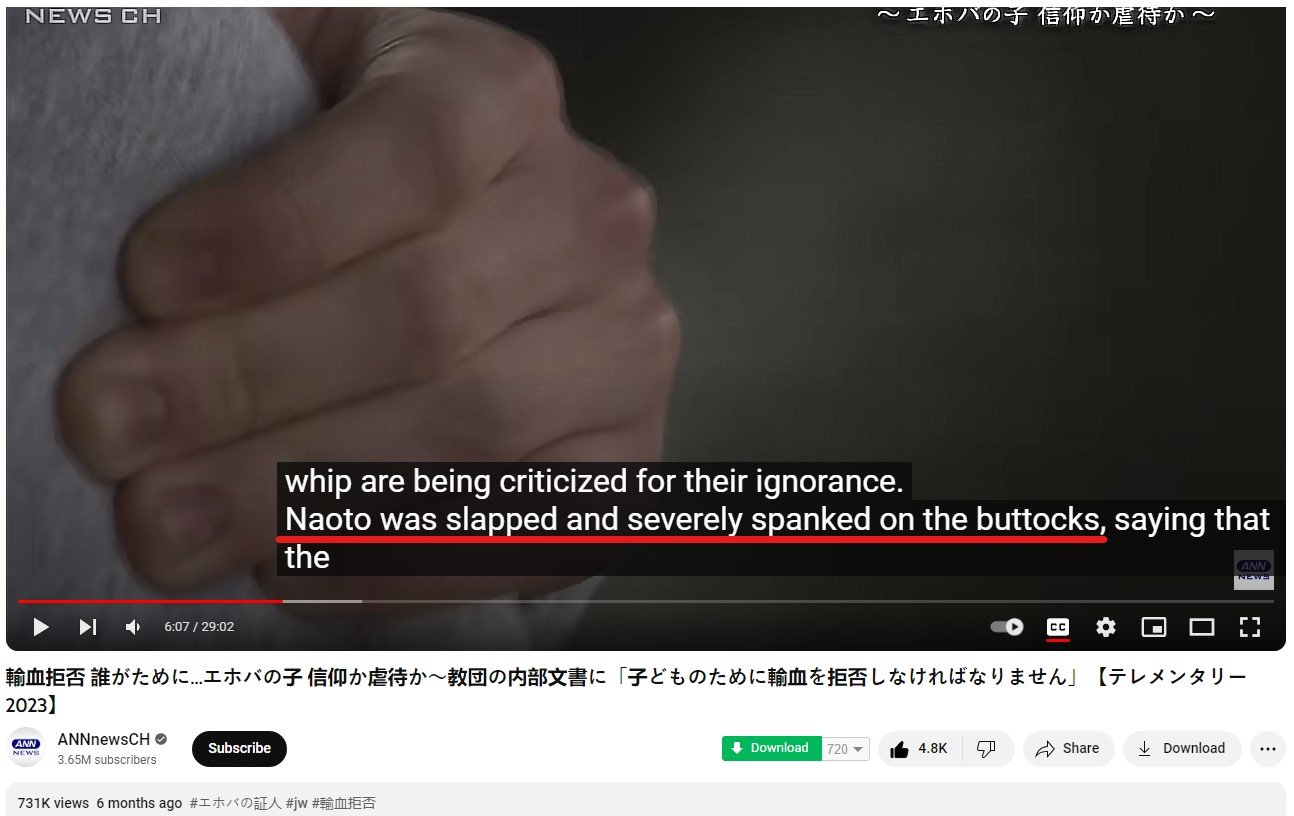This screenshot has height=816, width=1294.
Task: Open the three-dot more actions menu
Action: click(1268, 749)
